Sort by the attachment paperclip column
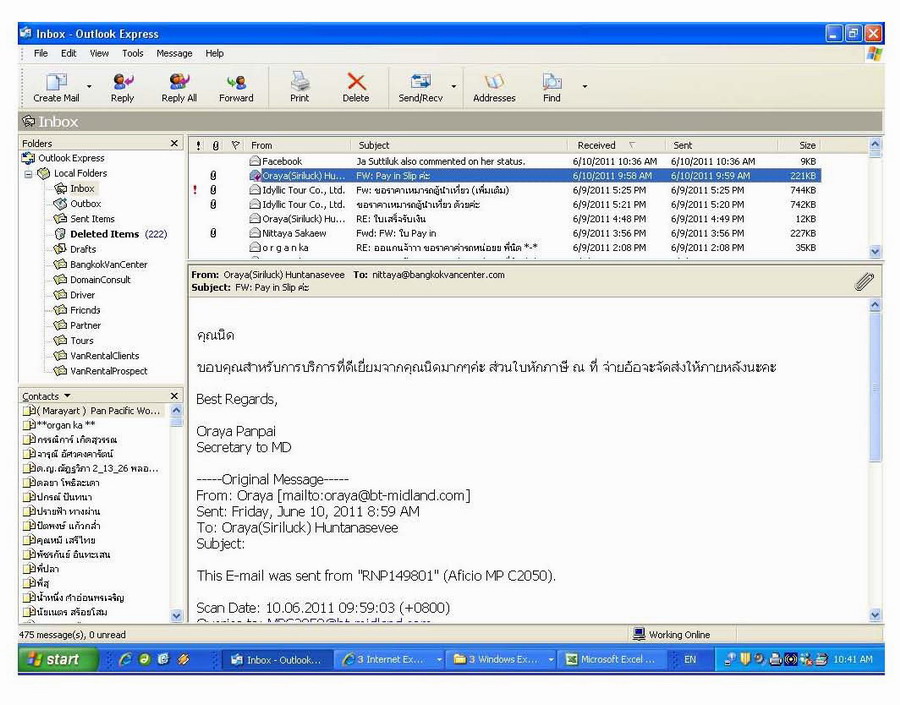 coord(216,145)
